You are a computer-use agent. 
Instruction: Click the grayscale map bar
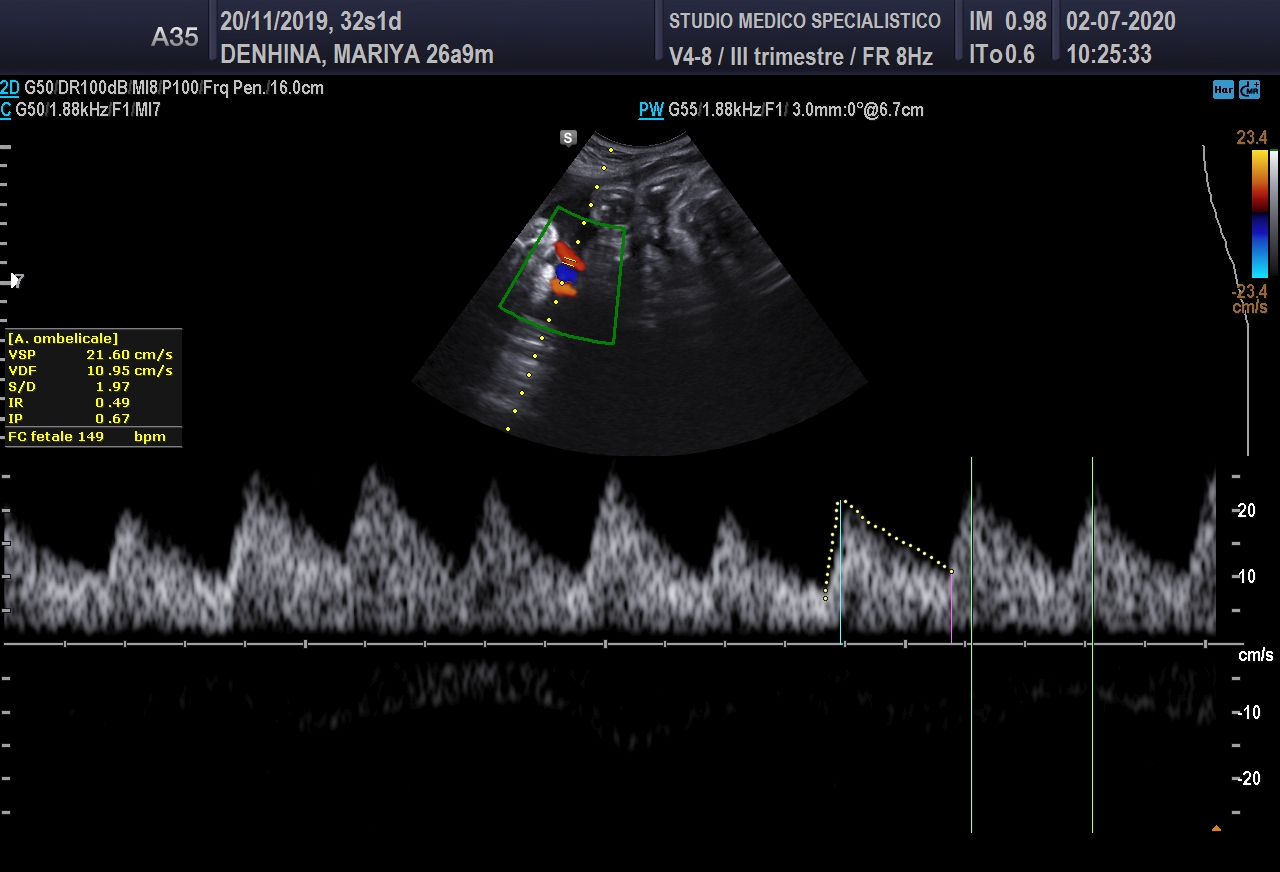(1273, 213)
